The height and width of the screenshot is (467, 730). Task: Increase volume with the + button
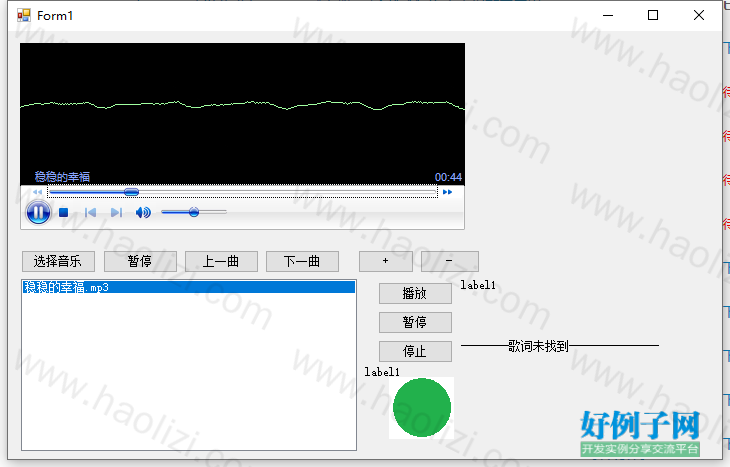point(385,261)
